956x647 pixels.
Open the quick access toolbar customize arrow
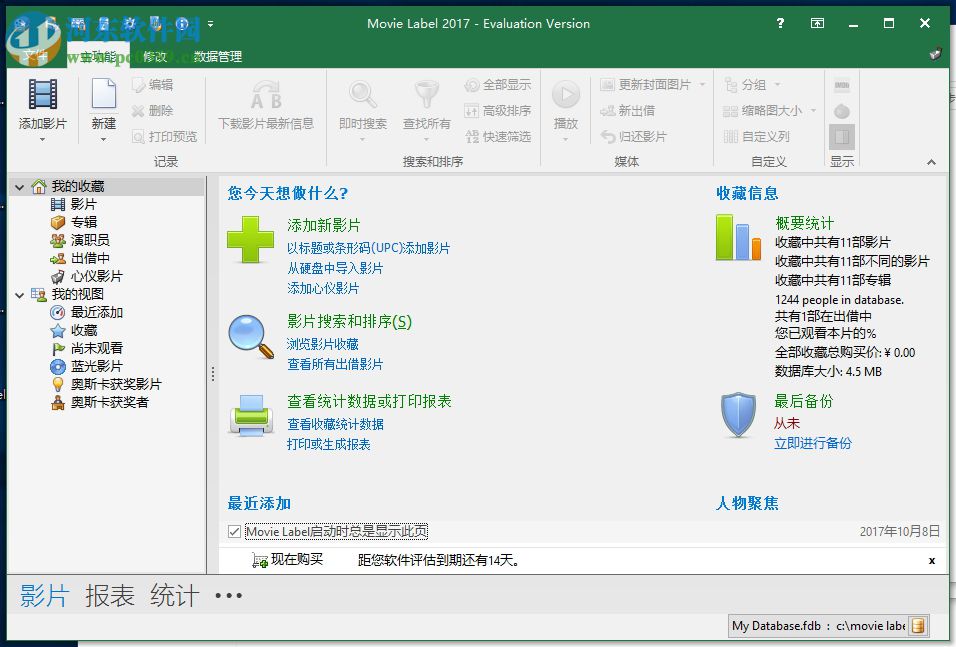pos(210,24)
